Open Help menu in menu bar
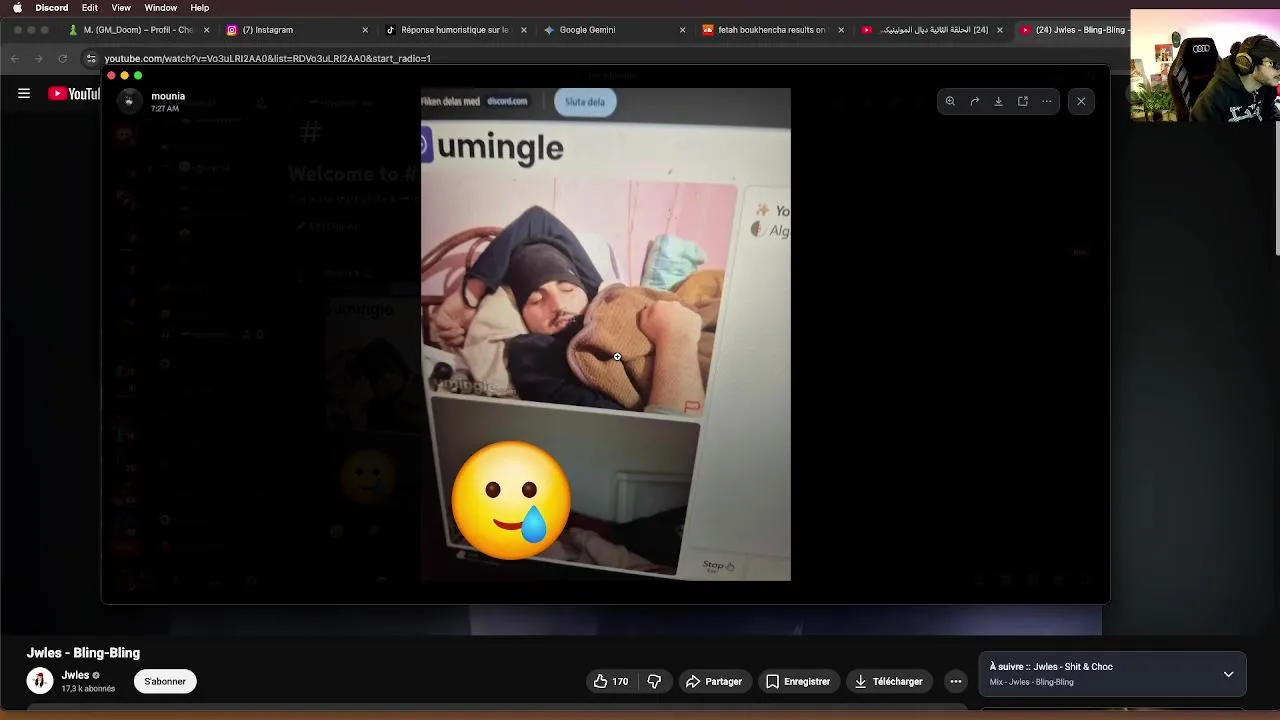Image resolution: width=1280 pixels, height=720 pixels. click(x=200, y=8)
